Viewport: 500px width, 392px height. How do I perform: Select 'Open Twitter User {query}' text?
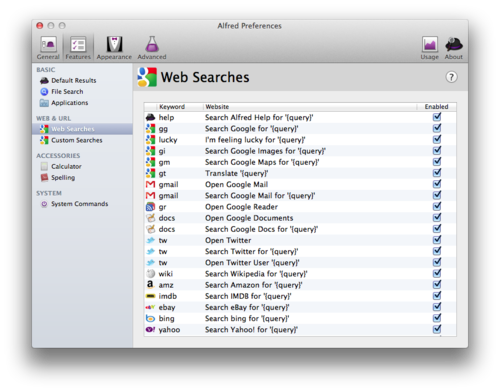coord(252,263)
